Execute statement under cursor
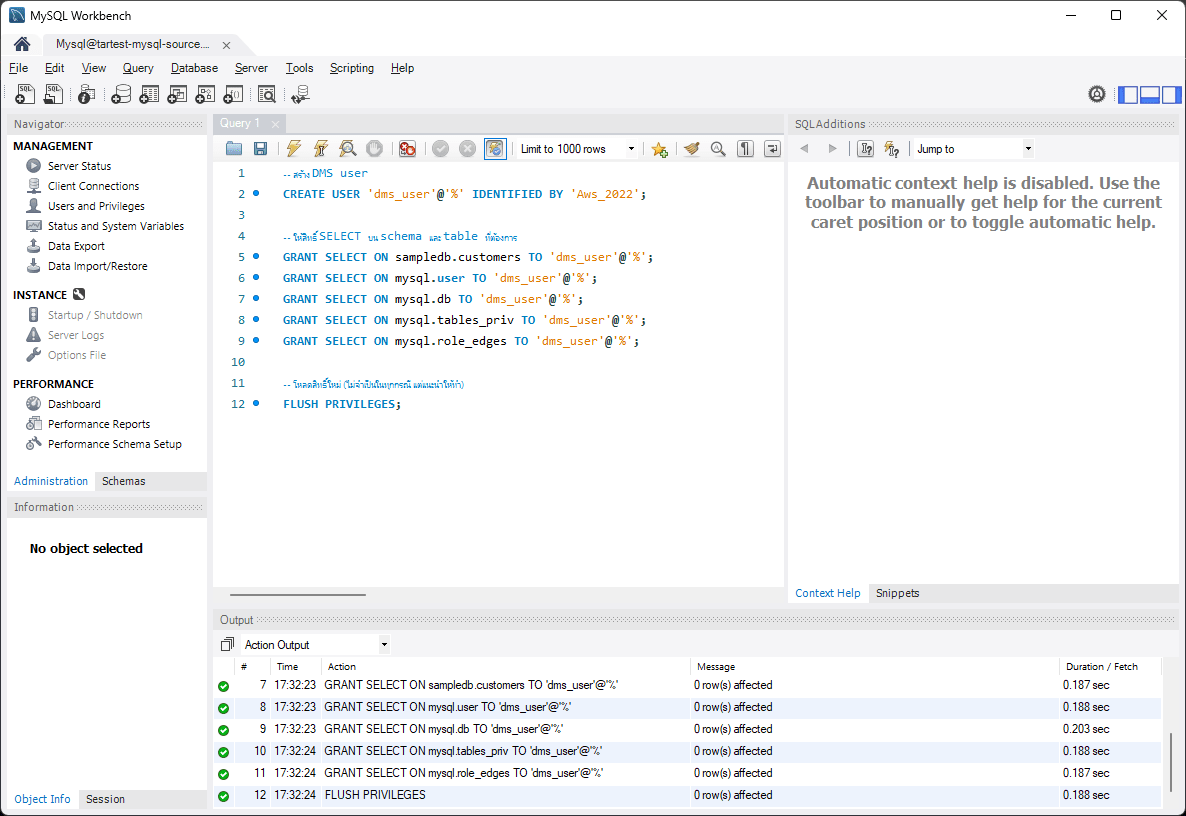Image resolution: width=1186 pixels, height=816 pixels. 321,149
